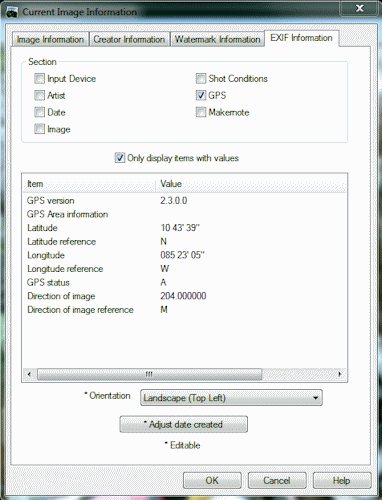
Task: Select the Latitude row in the list
Action: 184,228
